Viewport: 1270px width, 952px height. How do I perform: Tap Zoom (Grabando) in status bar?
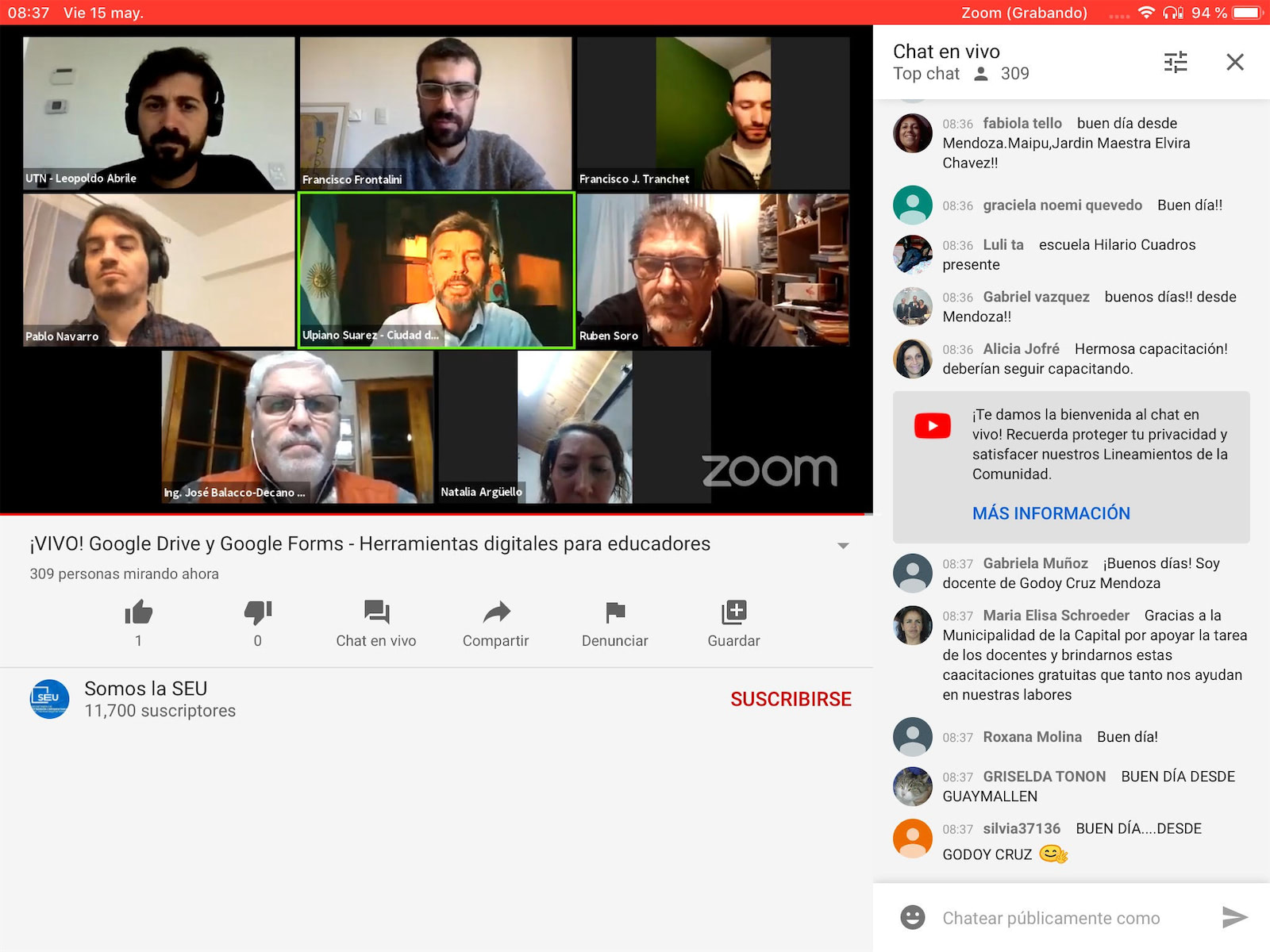coord(1024,13)
